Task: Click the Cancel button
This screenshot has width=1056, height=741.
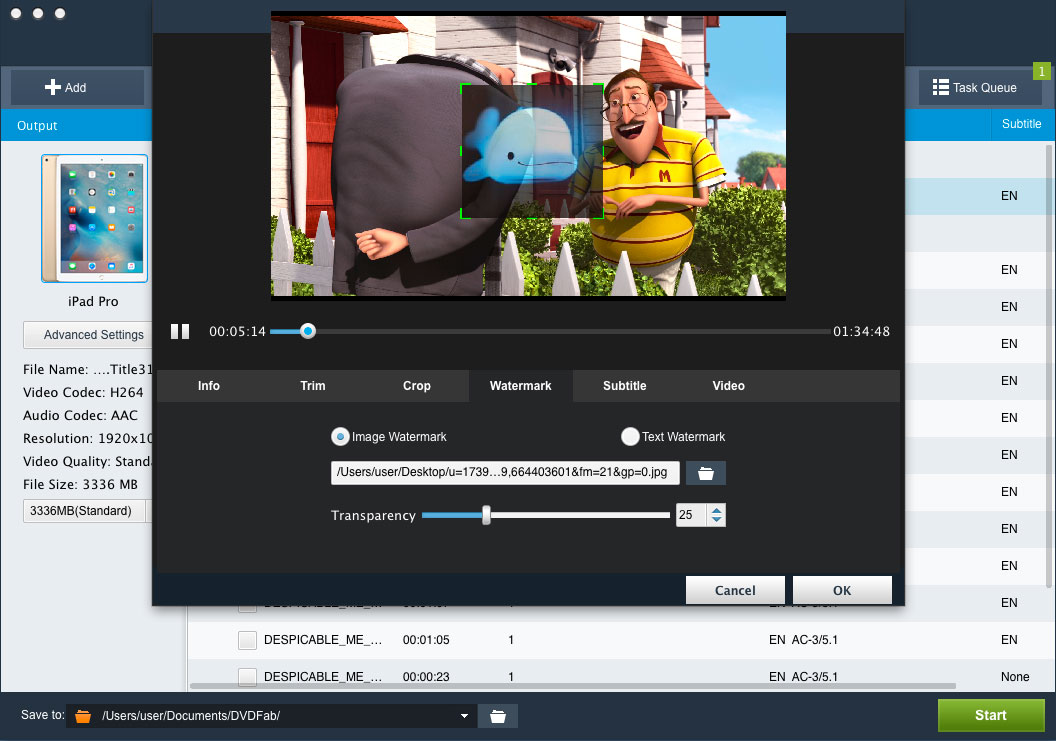Action: coord(735,591)
